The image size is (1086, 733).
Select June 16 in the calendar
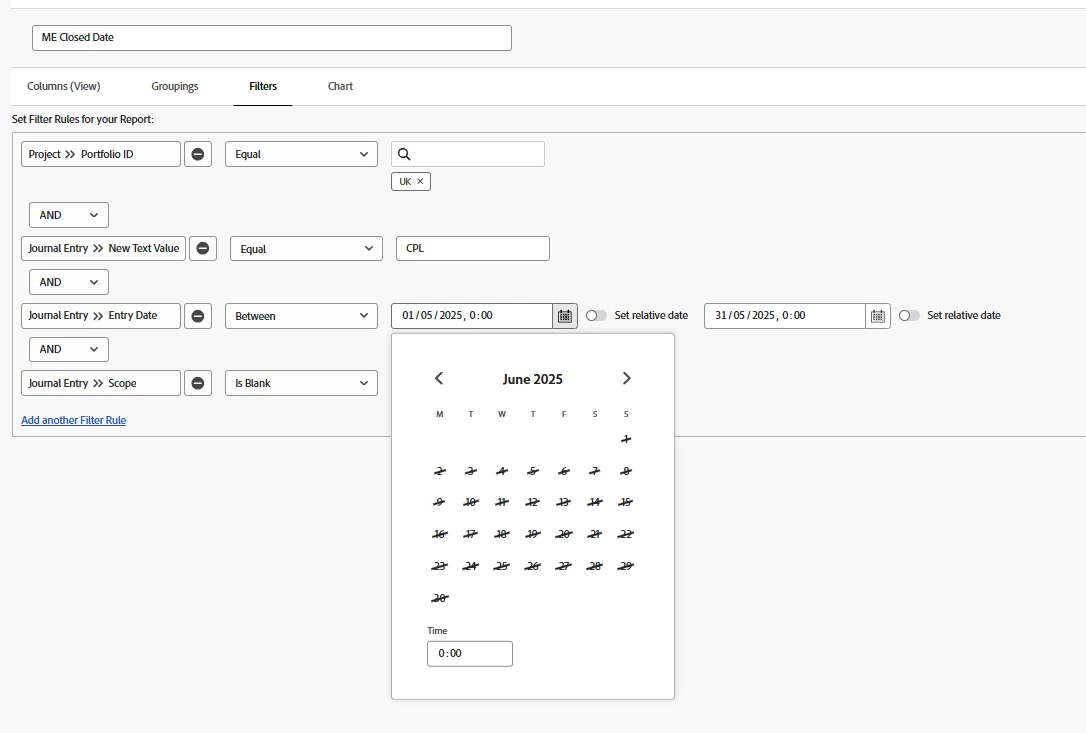coord(439,534)
